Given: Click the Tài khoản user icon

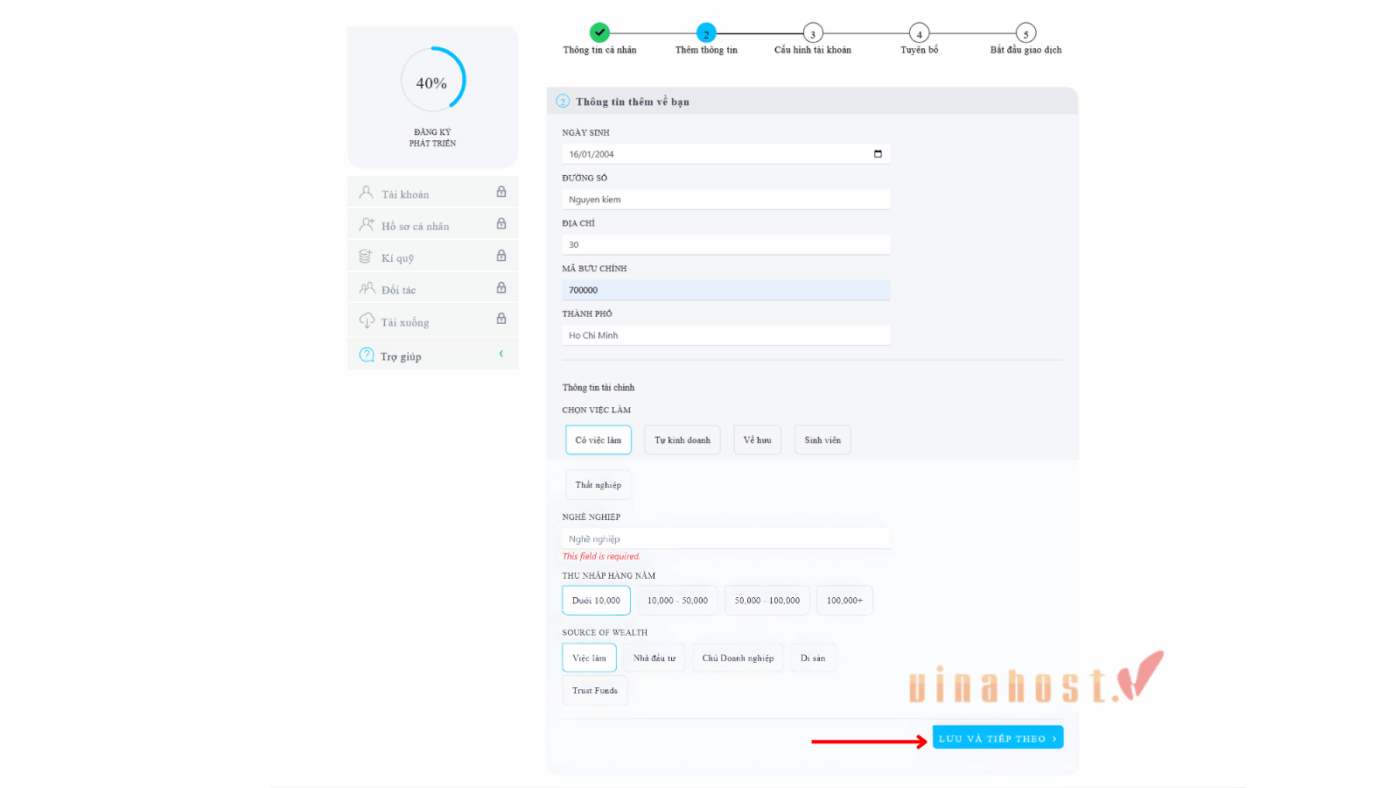Looking at the screenshot, I should (x=366, y=193).
